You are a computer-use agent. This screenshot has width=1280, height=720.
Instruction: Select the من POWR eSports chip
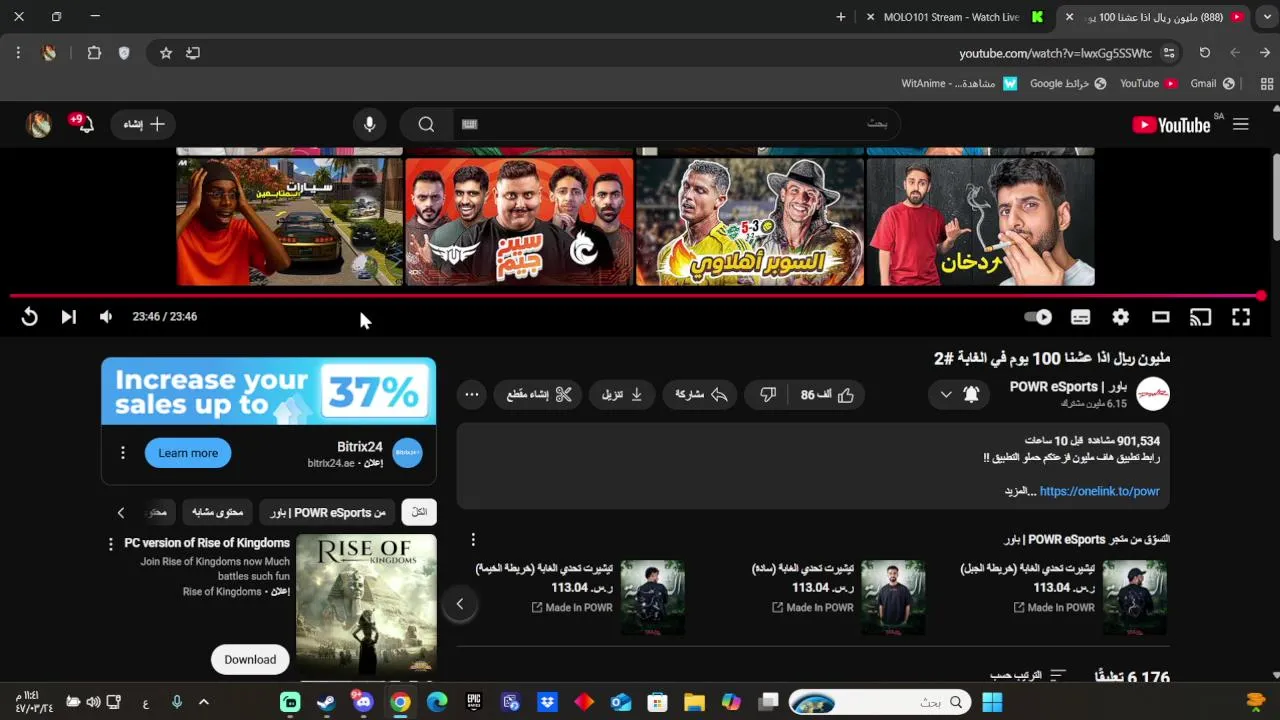coord(327,512)
